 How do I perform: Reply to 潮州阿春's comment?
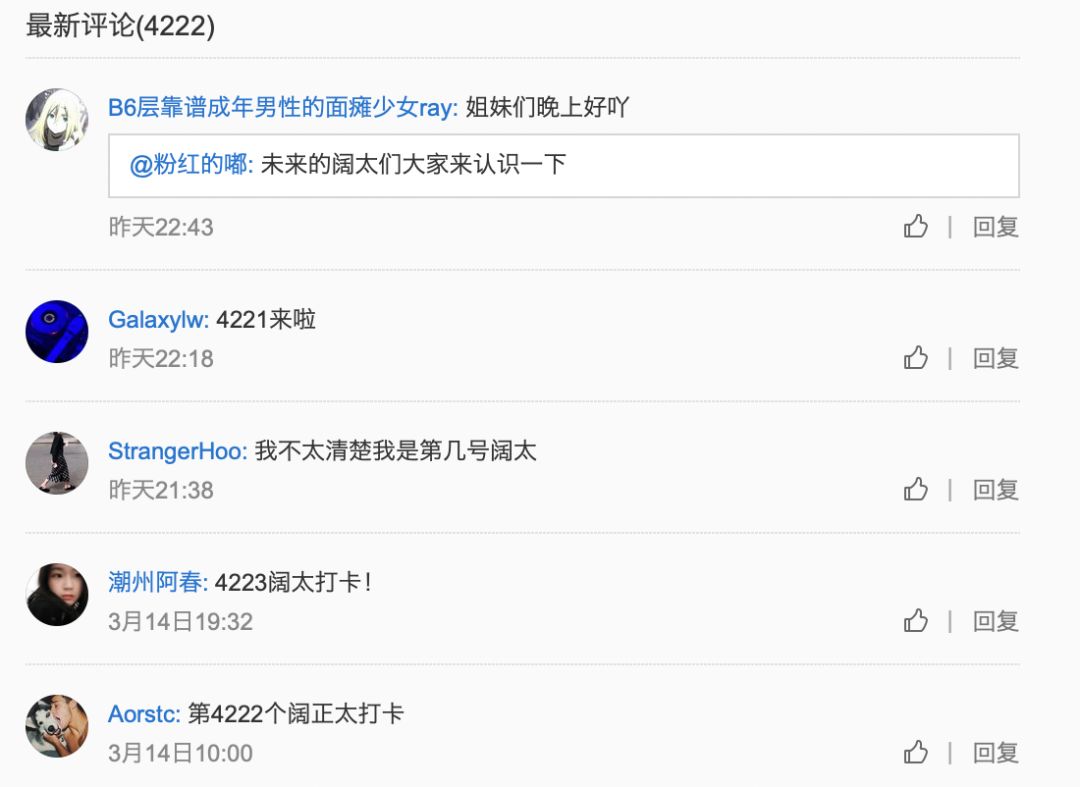pyautogui.click(x=995, y=621)
